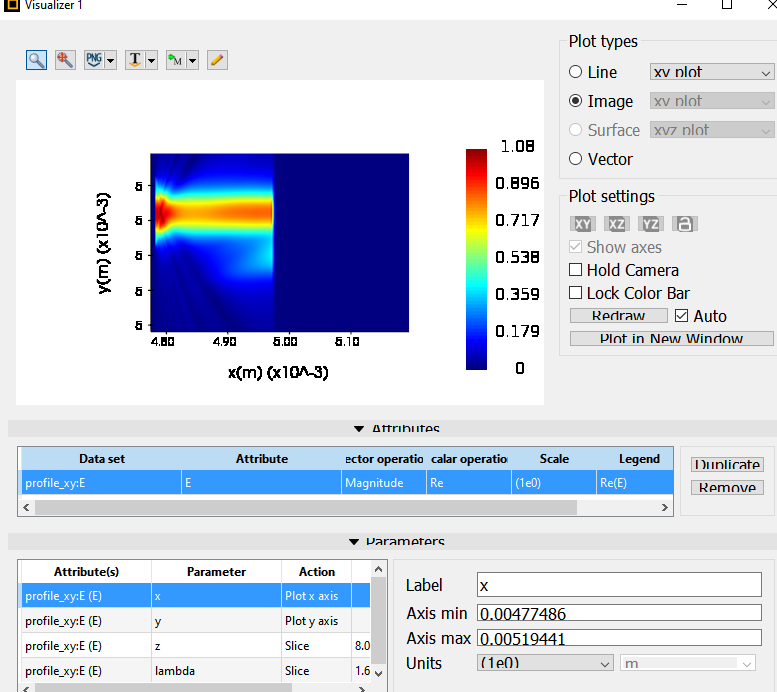Viewport: 777px width, 692px height.
Task: Select the parameter row for x
Action: pos(196,596)
